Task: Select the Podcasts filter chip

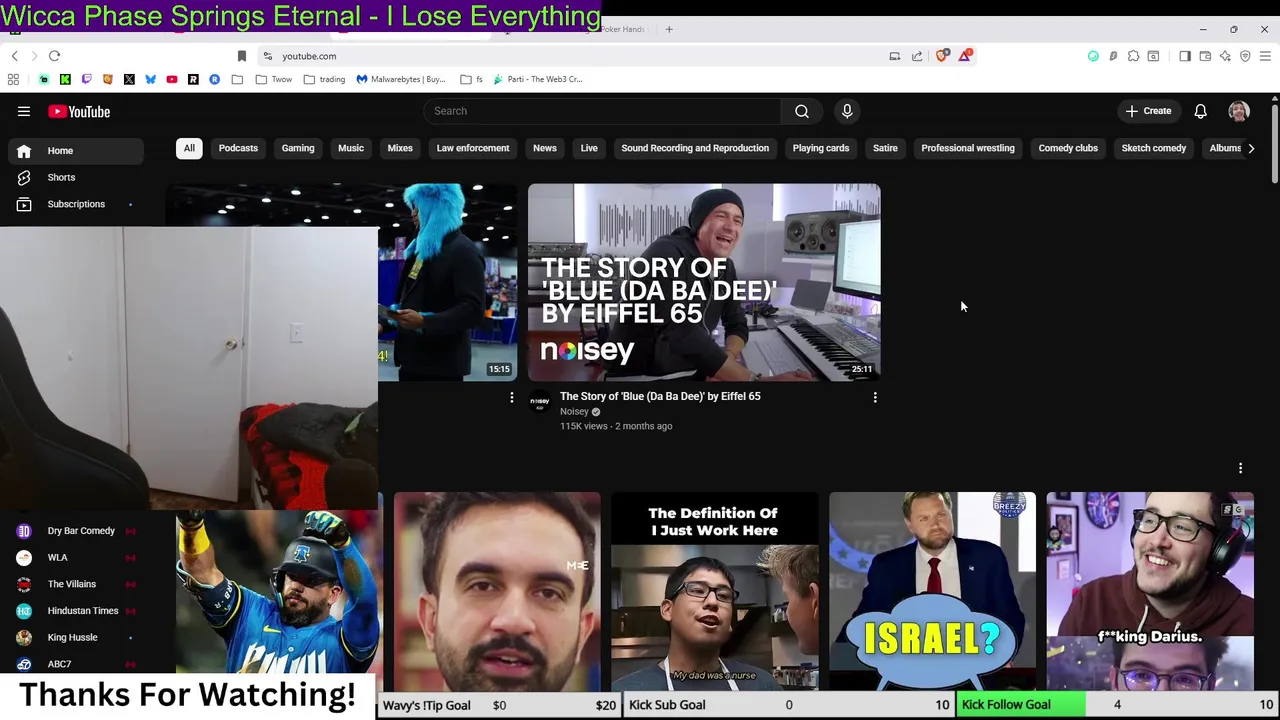Action: (x=238, y=148)
